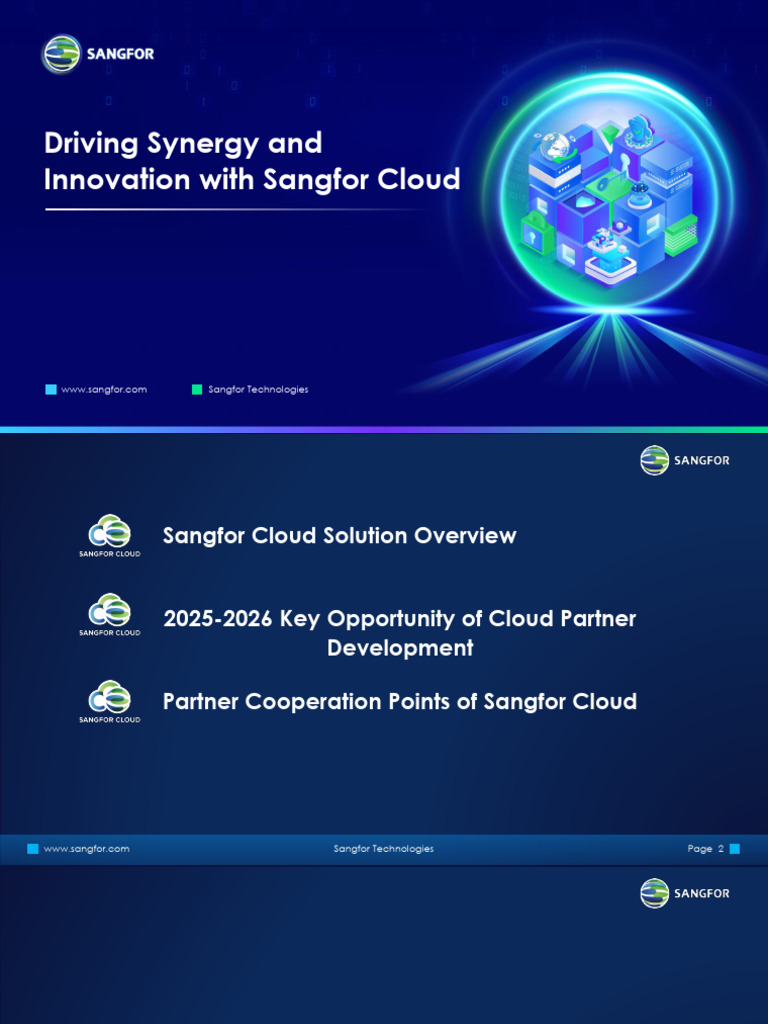Click Sangfor Cloud icon beside Partner Cooperation Points
This screenshot has height=1024, width=768.
click(110, 701)
